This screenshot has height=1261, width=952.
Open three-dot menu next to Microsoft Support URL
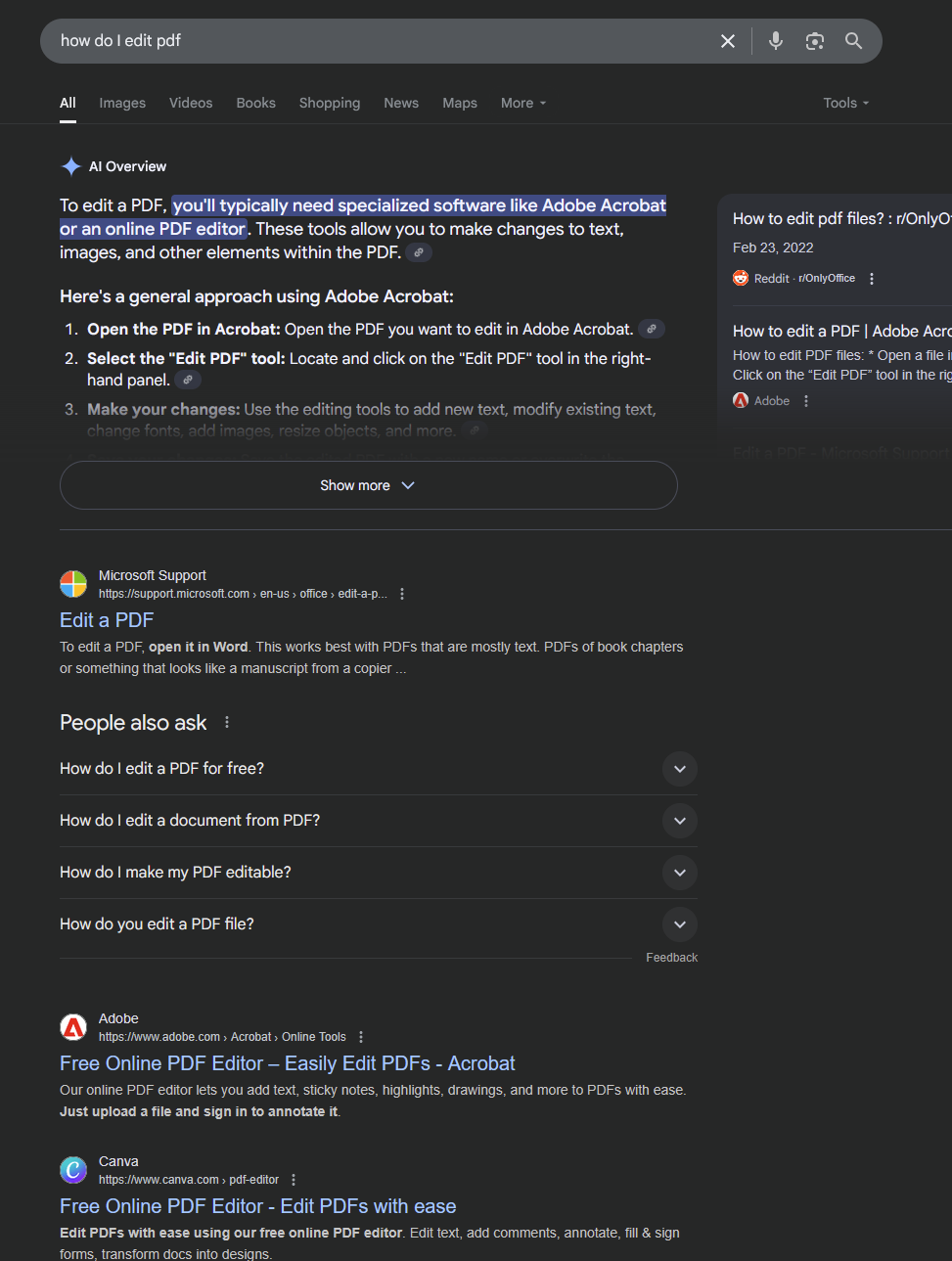(402, 594)
